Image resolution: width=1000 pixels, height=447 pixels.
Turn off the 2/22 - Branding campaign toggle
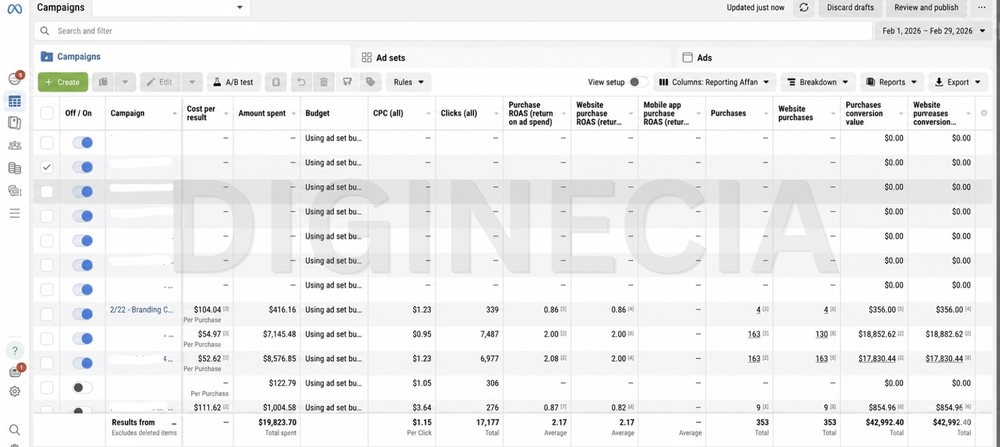click(82, 314)
